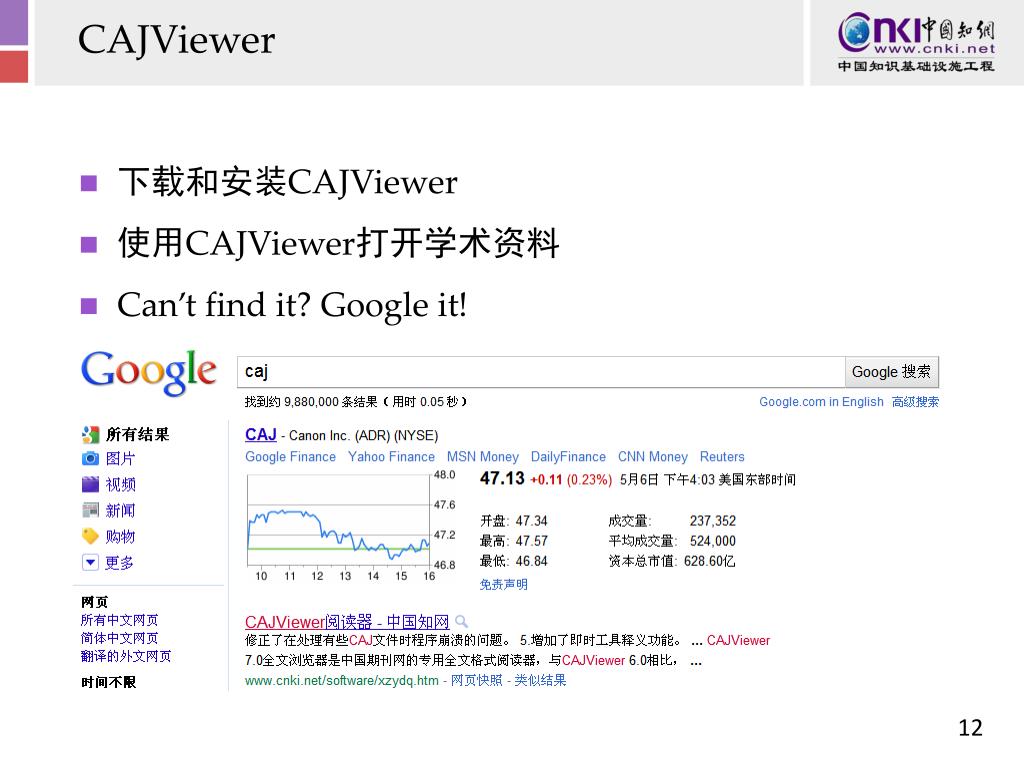Open the 图片 camera icon
The width and height of the screenshot is (1024, 768).
[90, 458]
